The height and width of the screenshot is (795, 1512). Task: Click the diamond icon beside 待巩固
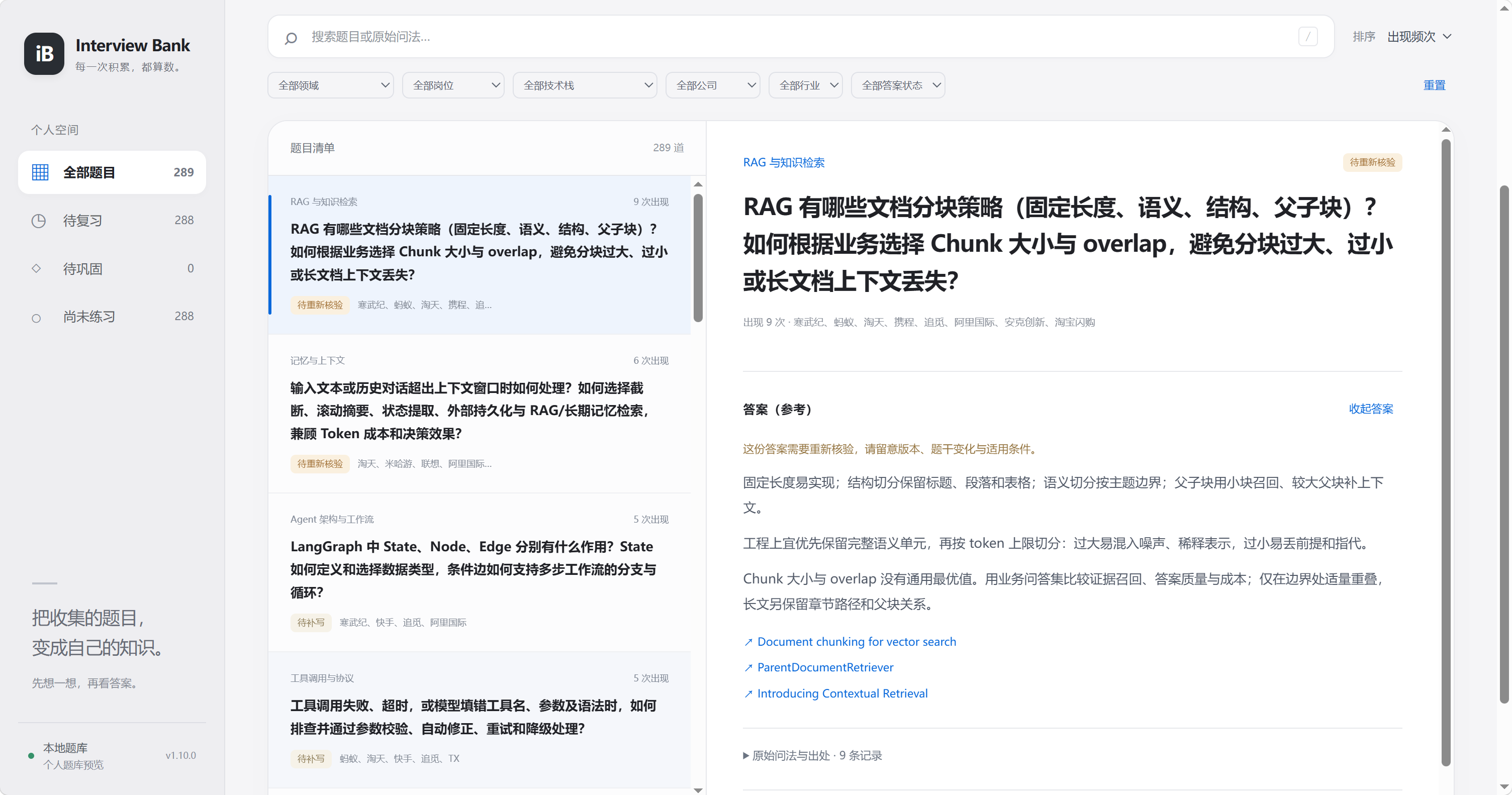[x=36, y=268]
